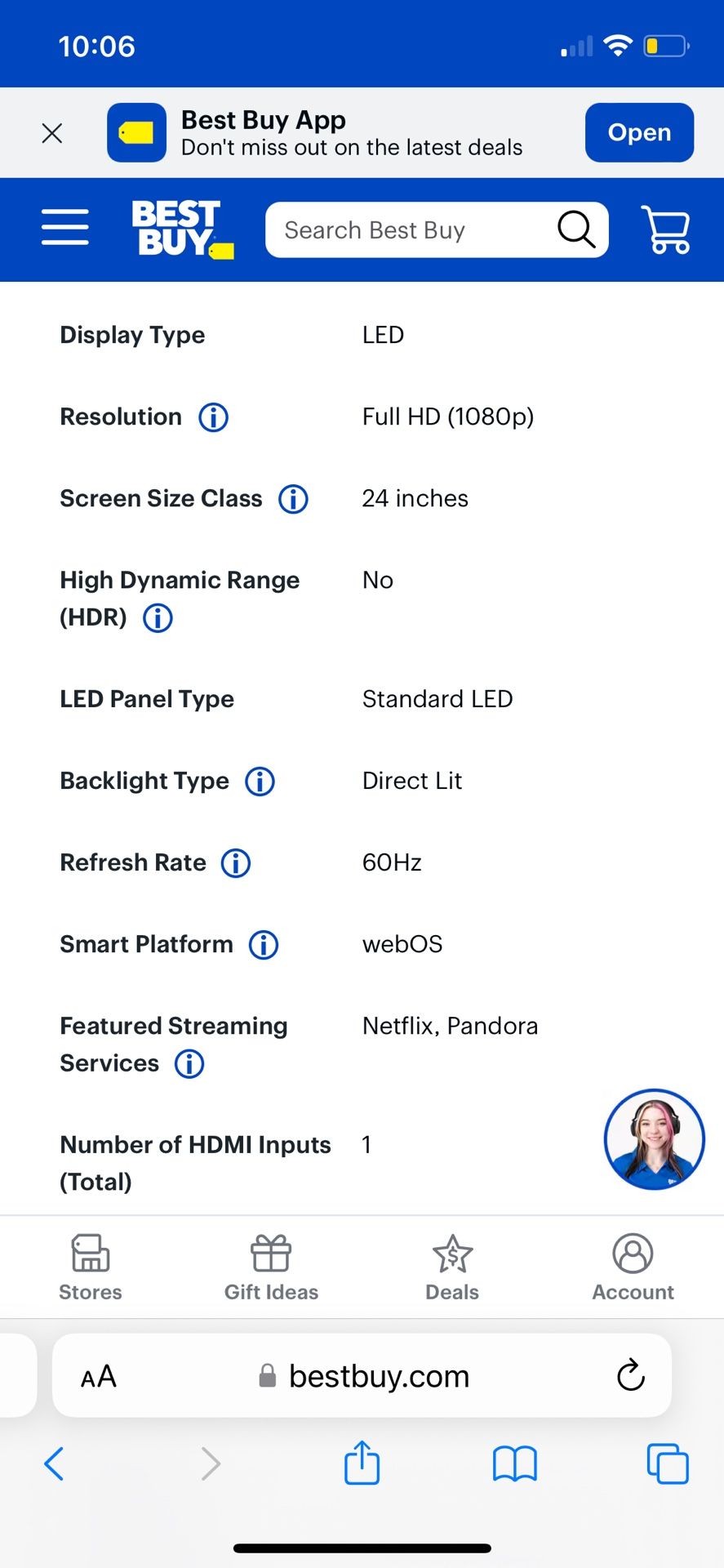The height and width of the screenshot is (1568, 724).
Task: Show info about Refresh Rate
Action: tap(236, 863)
